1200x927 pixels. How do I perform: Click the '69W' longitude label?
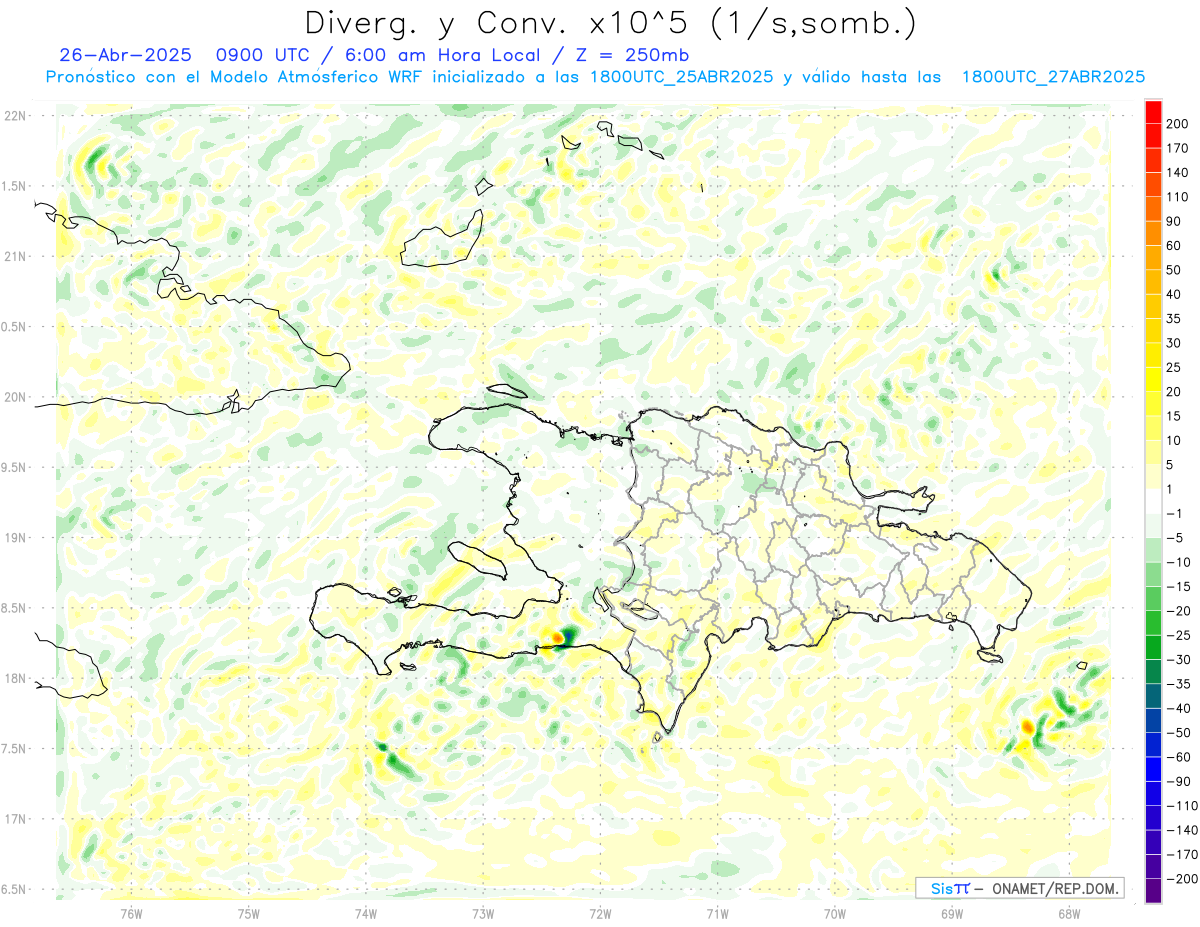952,913
